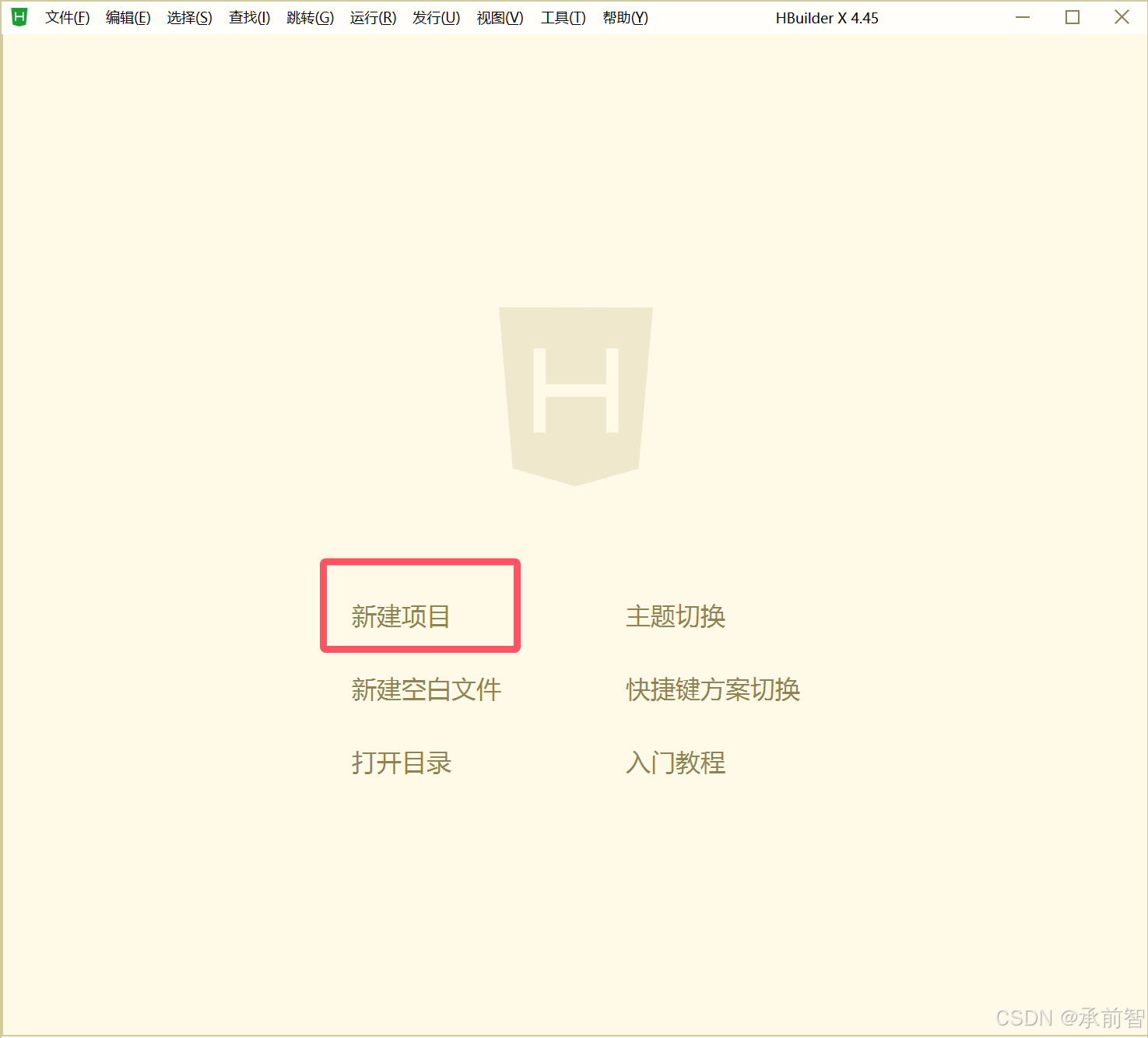Click 快捷键方案切换 link

pyautogui.click(x=713, y=689)
